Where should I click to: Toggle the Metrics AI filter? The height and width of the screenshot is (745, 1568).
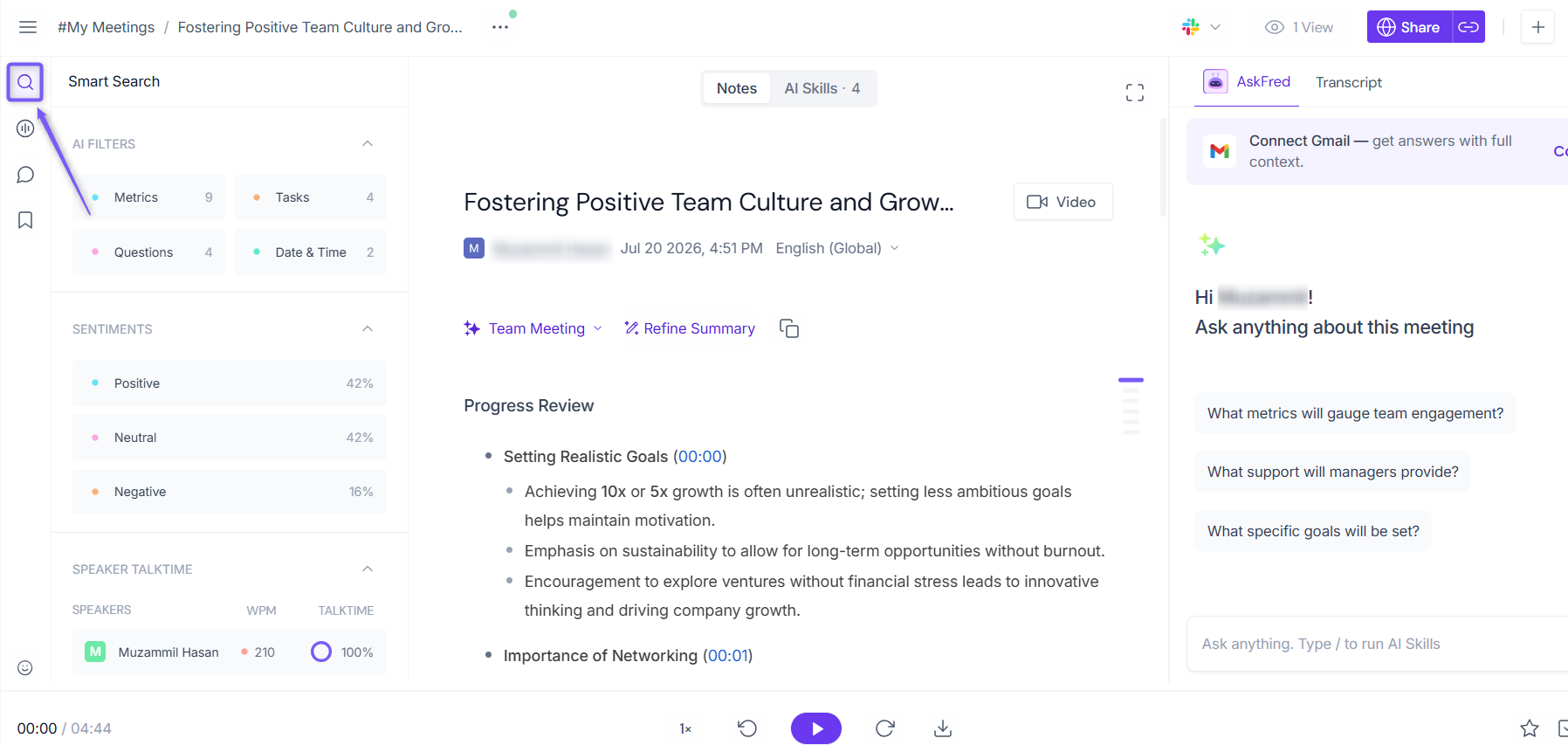click(148, 197)
